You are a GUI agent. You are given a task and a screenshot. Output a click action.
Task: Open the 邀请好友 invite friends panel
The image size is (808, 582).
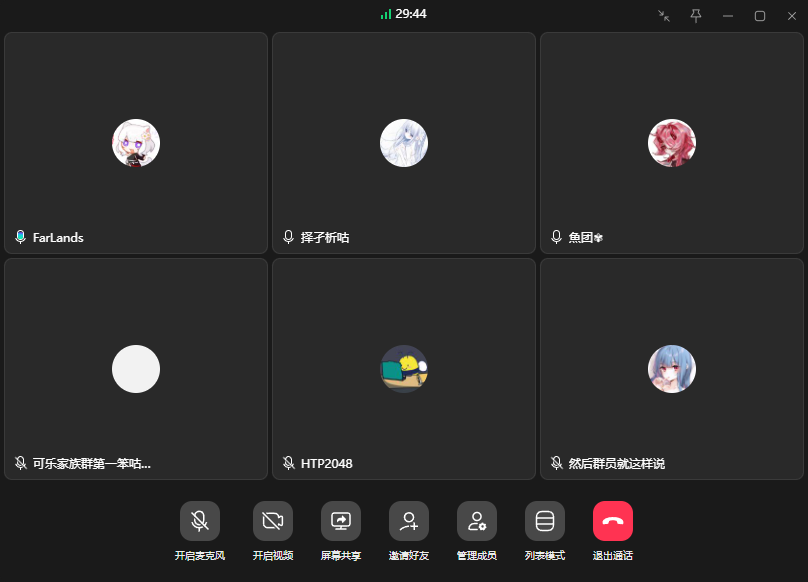pos(408,521)
